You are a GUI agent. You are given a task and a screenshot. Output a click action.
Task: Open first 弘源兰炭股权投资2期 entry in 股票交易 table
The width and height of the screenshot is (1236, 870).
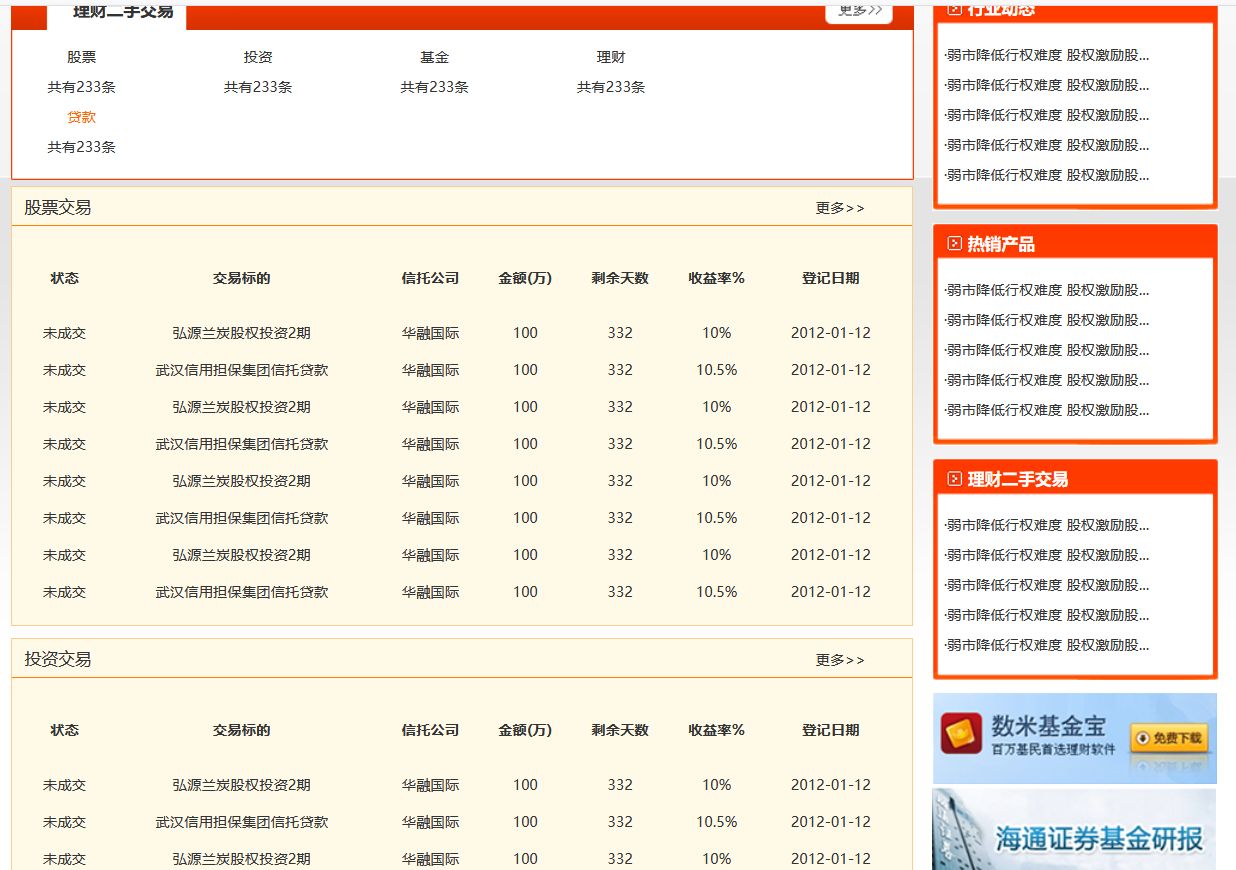click(x=242, y=333)
